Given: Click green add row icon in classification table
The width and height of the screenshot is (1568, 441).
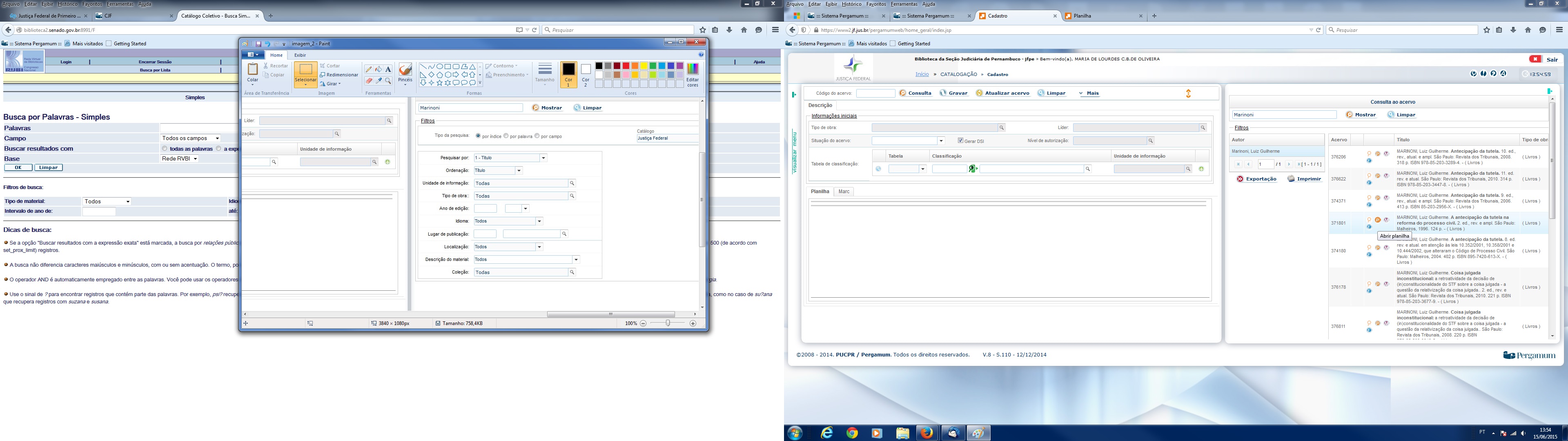Looking at the screenshot, I should point(1201,169).
